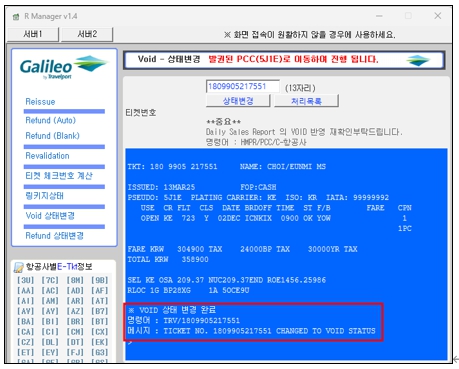459x369 pixels.
Task: Click the Galileo Travelport logo
Action: click(63, 67)
